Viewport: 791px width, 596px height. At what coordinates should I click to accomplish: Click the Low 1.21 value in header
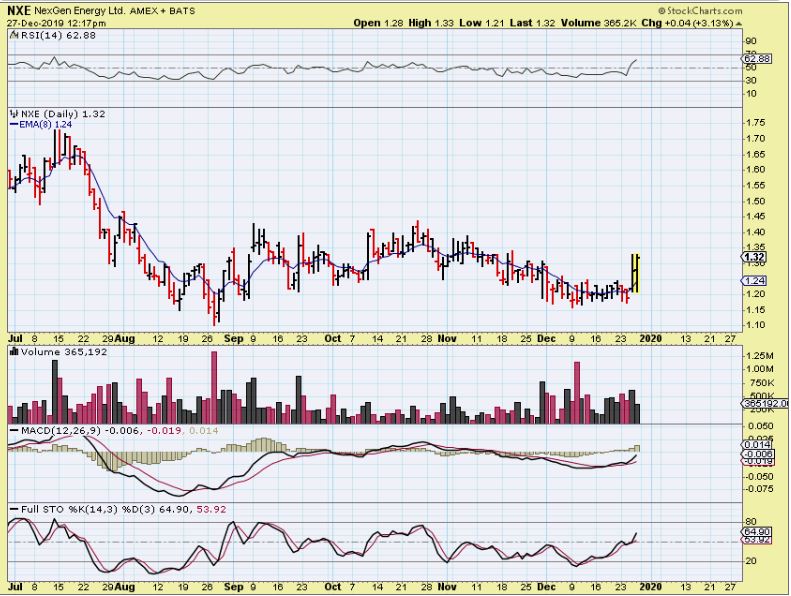coord(481,23)
